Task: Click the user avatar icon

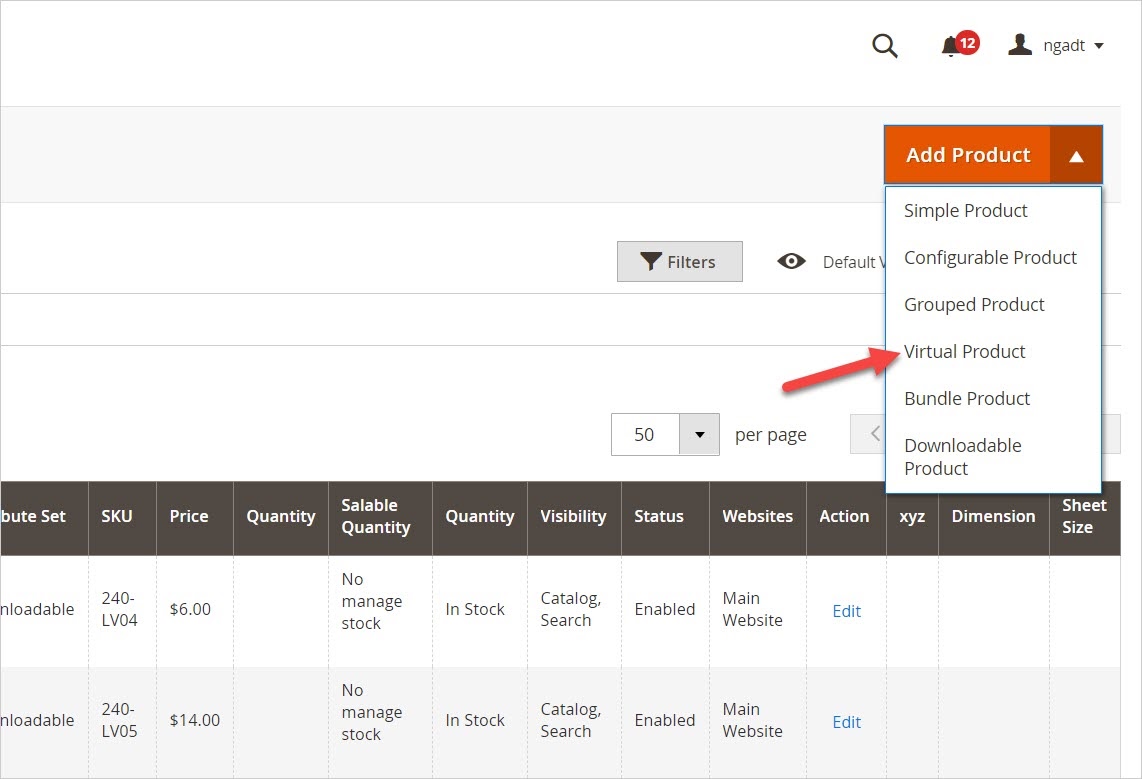Action: 1019,44
